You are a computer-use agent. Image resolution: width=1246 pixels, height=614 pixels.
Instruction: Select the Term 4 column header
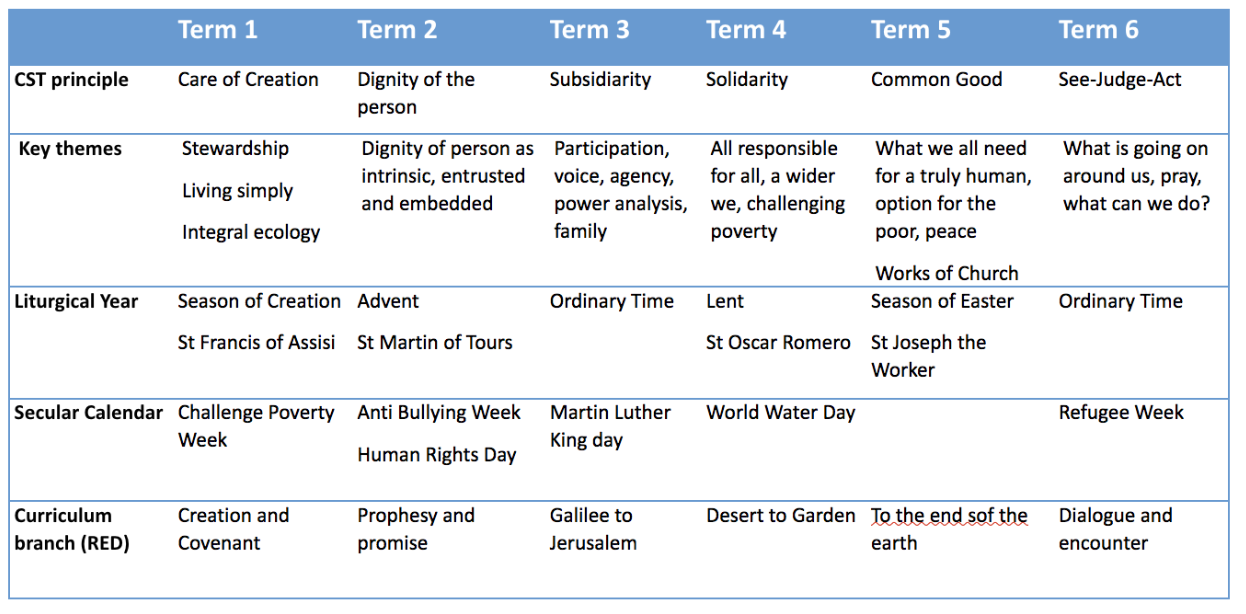tap(746, 30)
